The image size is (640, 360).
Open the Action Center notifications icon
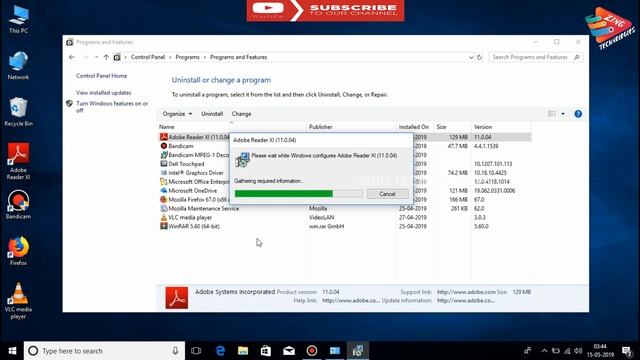coord(627,351)
